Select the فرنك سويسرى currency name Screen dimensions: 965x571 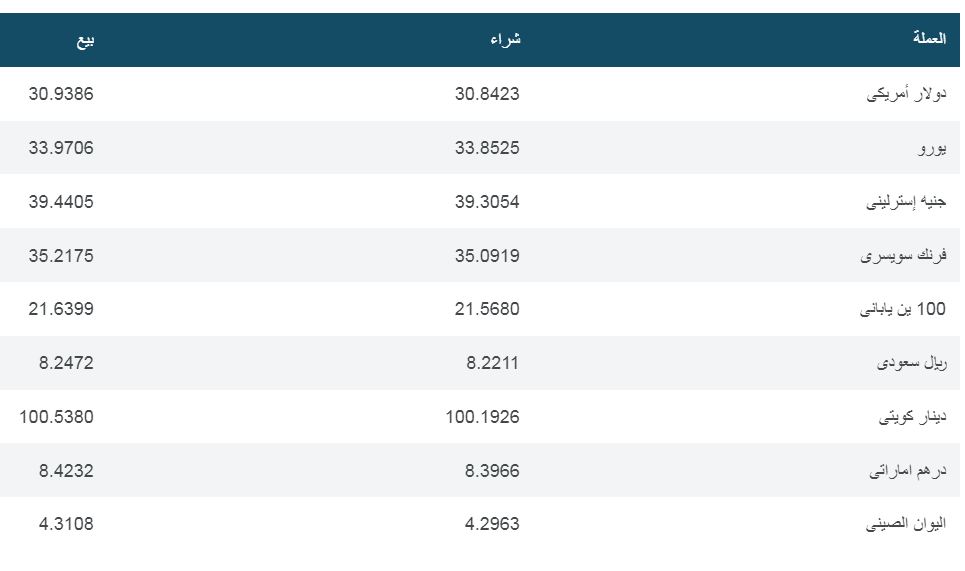pyautogui.click(x=903, y=256)
